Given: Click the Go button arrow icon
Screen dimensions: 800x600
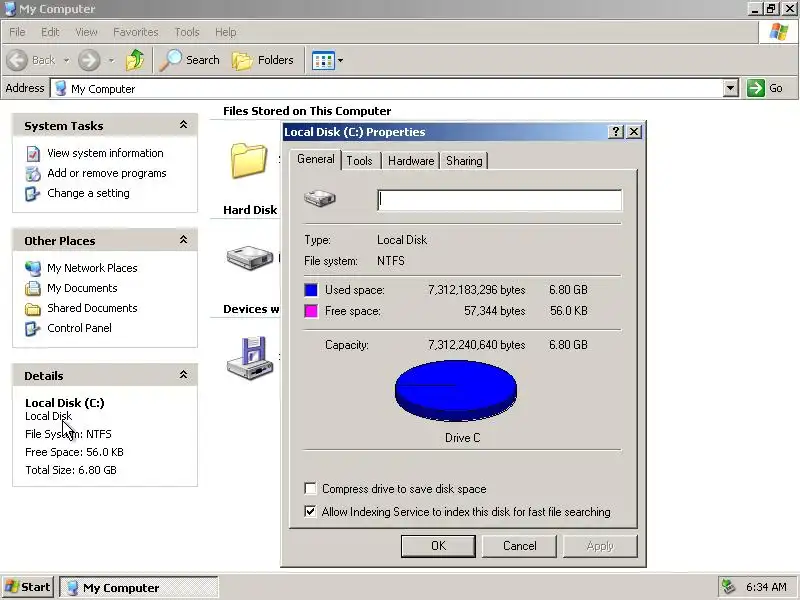Looking at the screenshot, I should click(x=756, y=88).
